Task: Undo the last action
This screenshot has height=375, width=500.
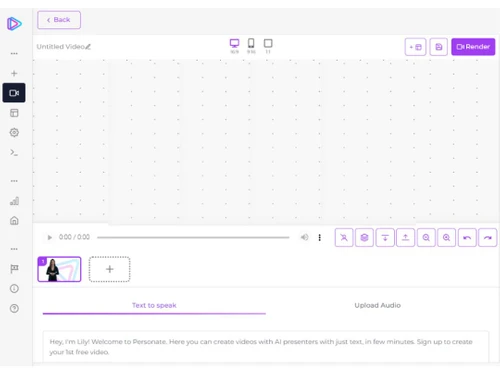Action: 467,237
